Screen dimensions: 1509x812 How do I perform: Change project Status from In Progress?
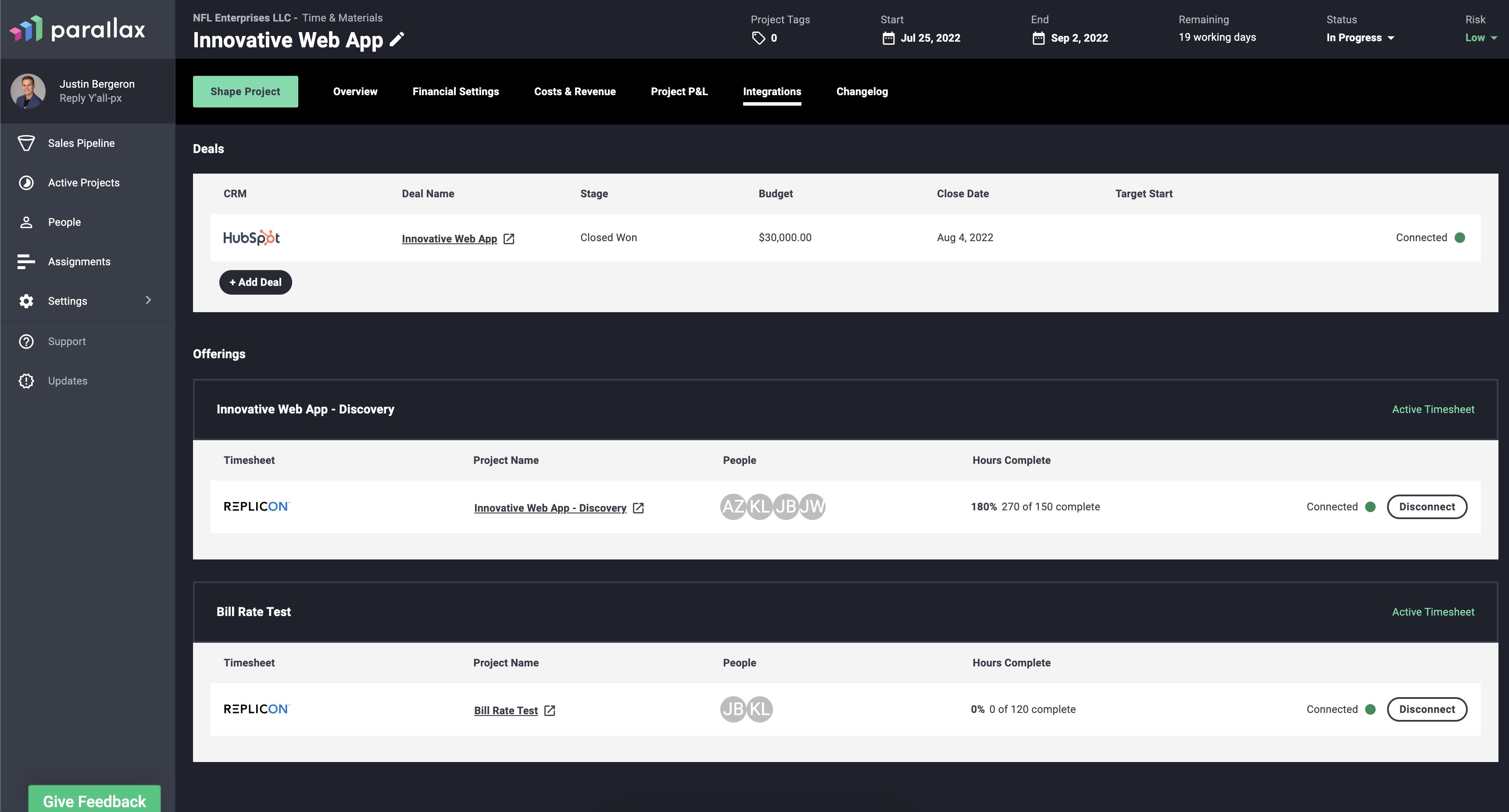point(1359,37)
